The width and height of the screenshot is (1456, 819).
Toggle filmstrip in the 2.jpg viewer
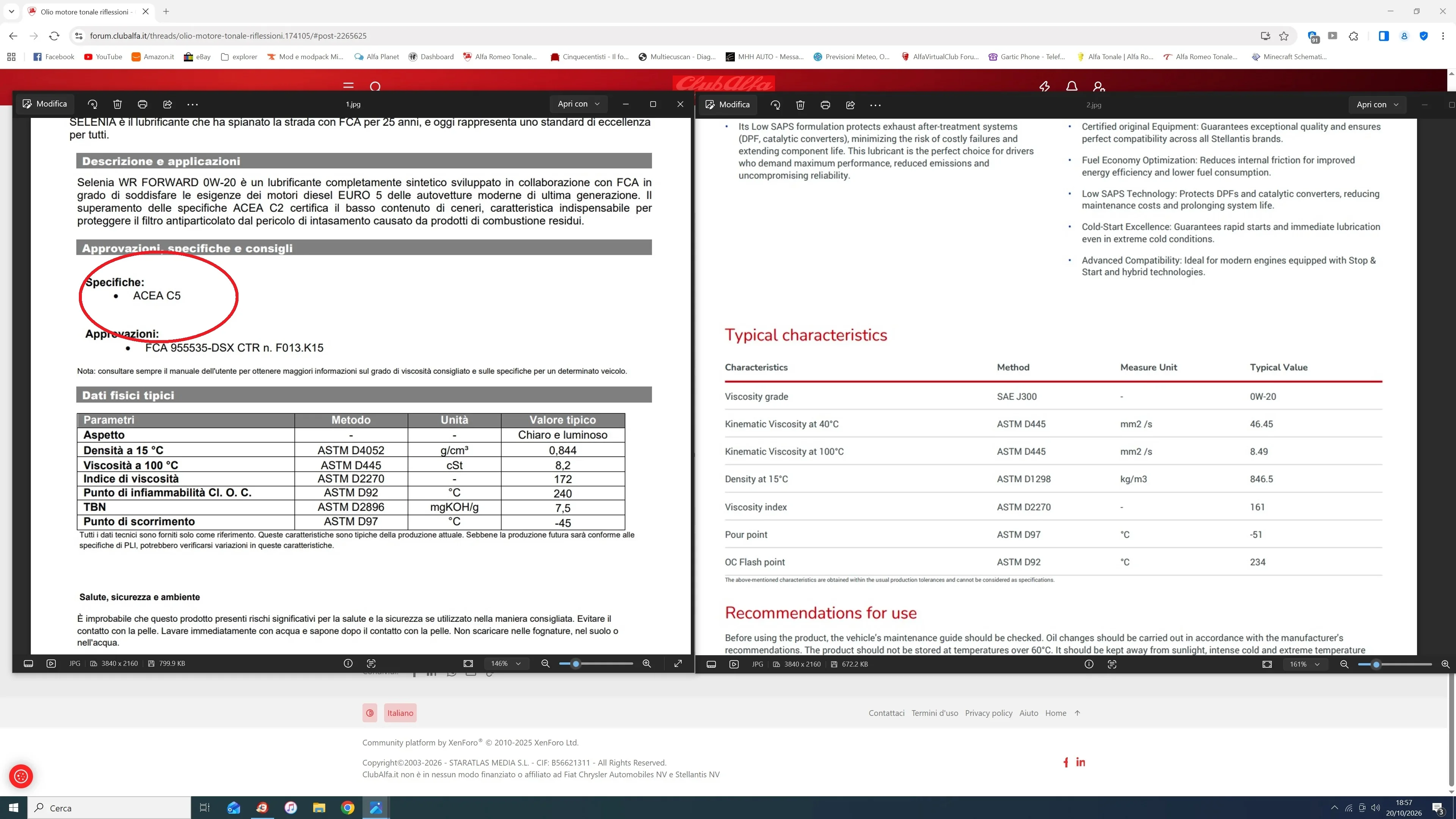712,664
